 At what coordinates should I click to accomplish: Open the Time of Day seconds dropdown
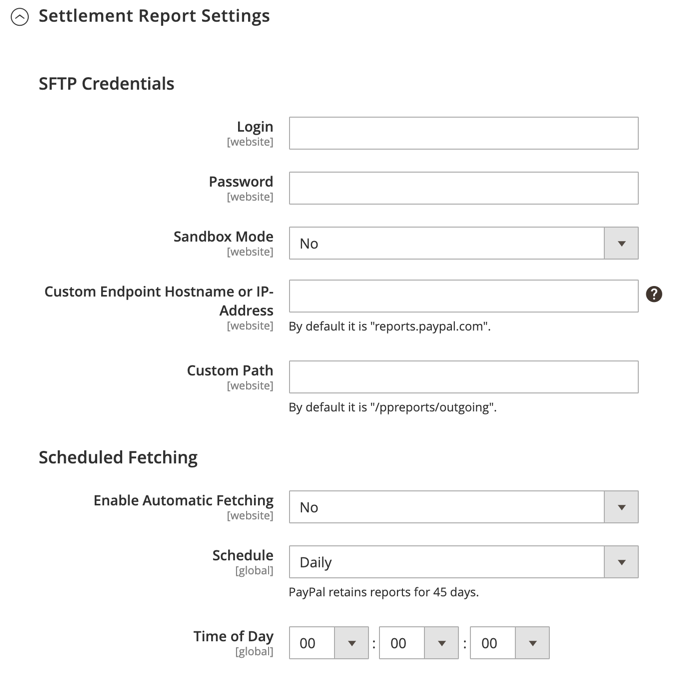click(510, 643)
